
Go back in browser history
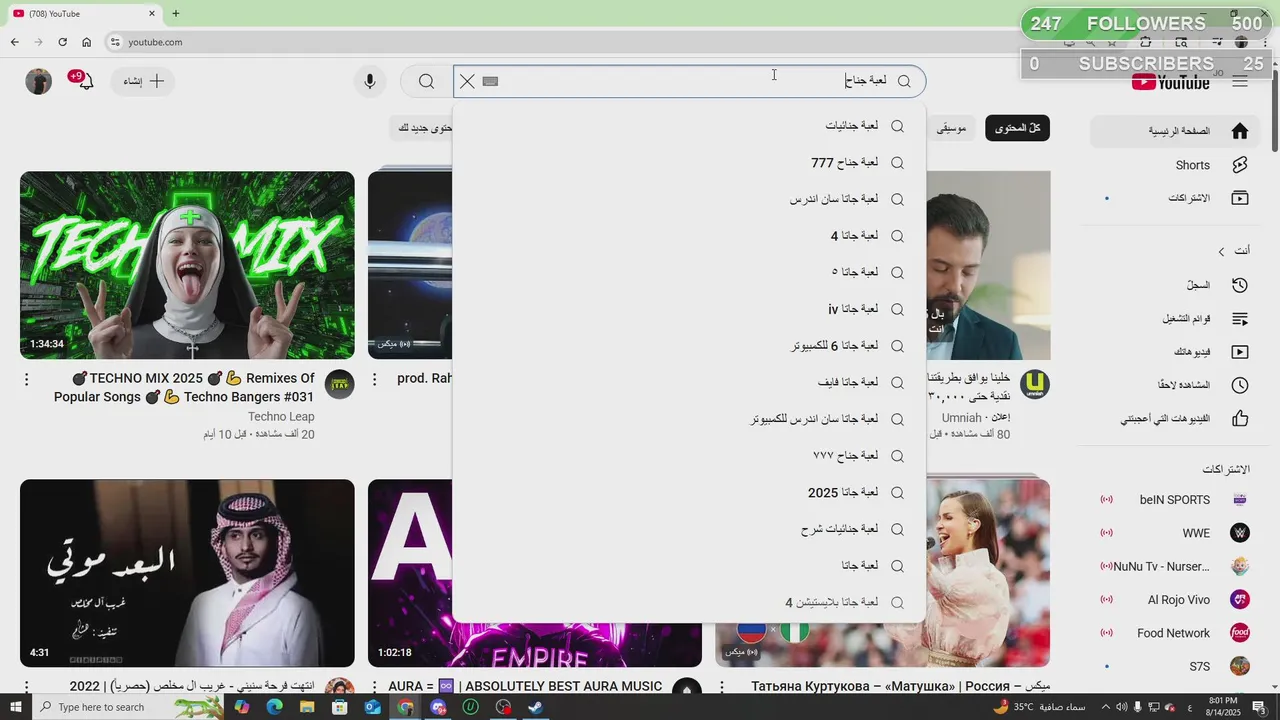point(14,42)
